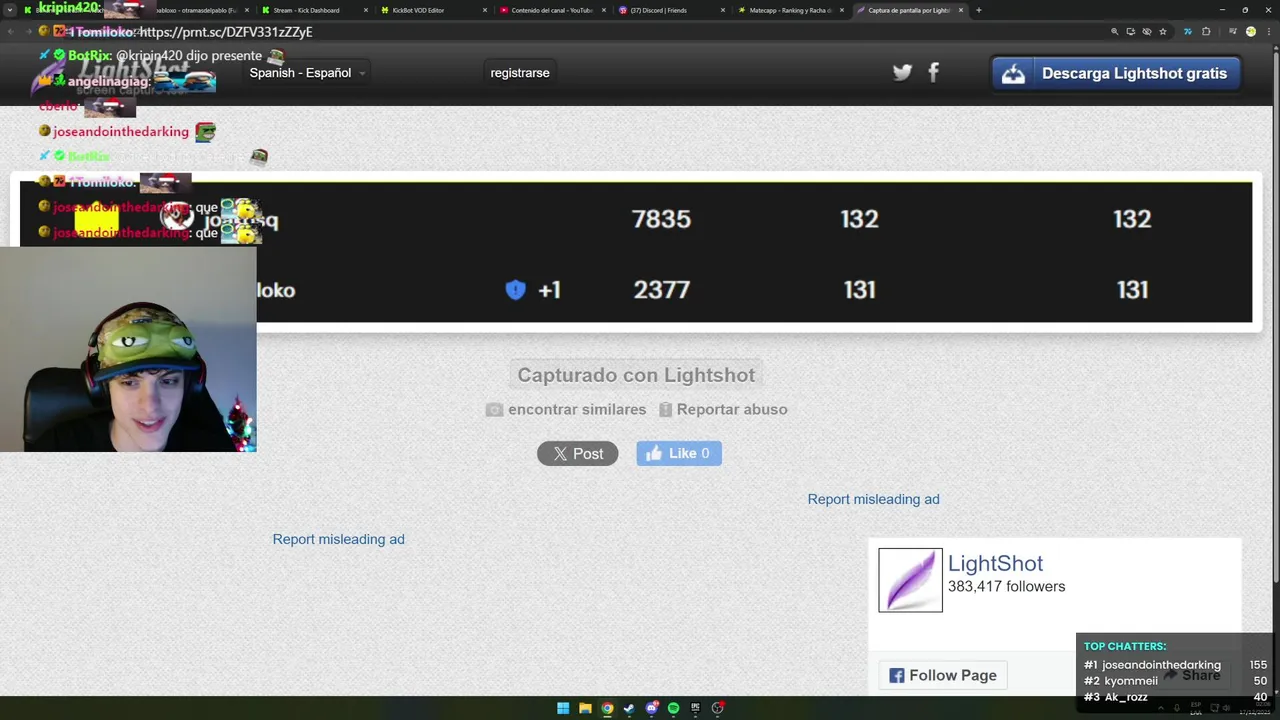Show hidden system tray icons
Image resolution: width=1280 pixels, height=720 pixels.
pyautogui.click(x=1161, y=708)
